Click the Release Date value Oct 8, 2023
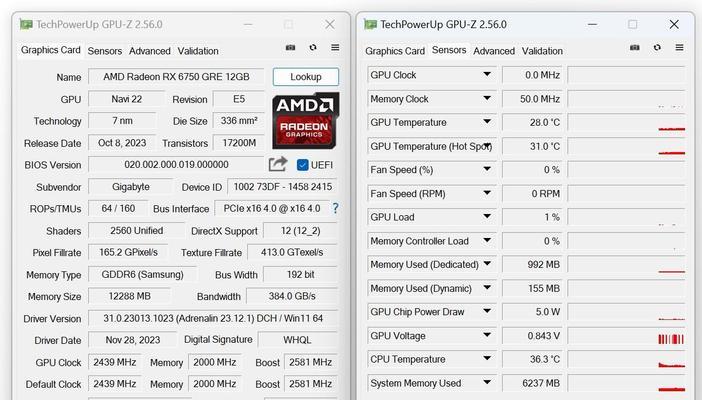Image resolution: width=702 pixels, height=400 pixels. tap(122, 142)
